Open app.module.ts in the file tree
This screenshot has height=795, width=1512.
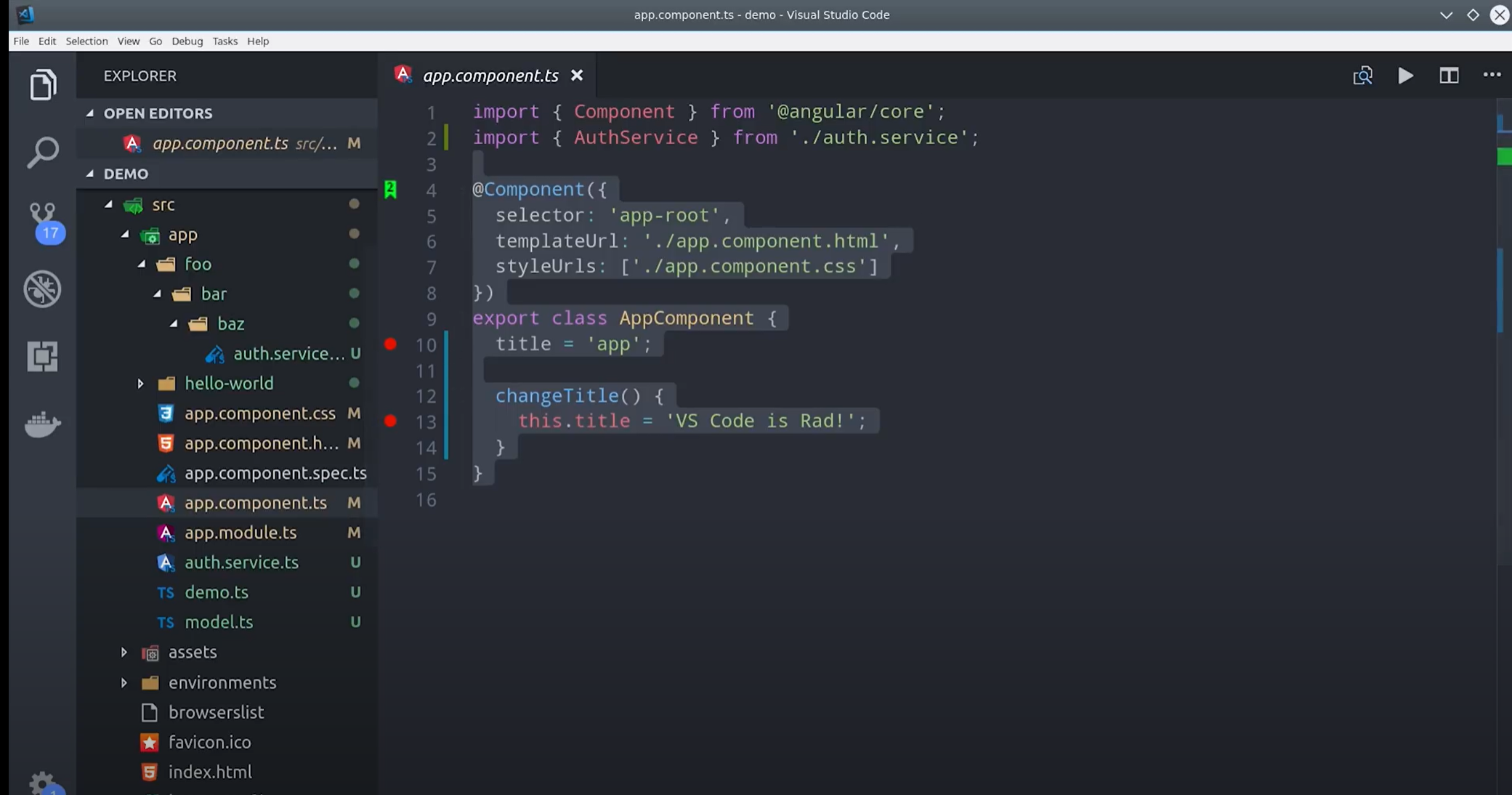[x=240, y=533]
